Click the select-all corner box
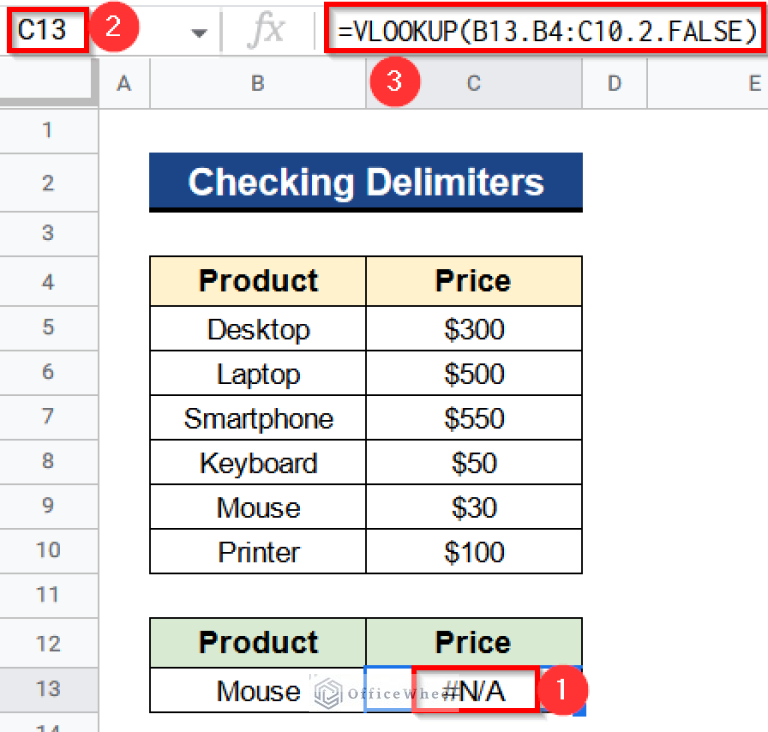The height and width of the screenshot is (732, 768). (x=48, y=85)
